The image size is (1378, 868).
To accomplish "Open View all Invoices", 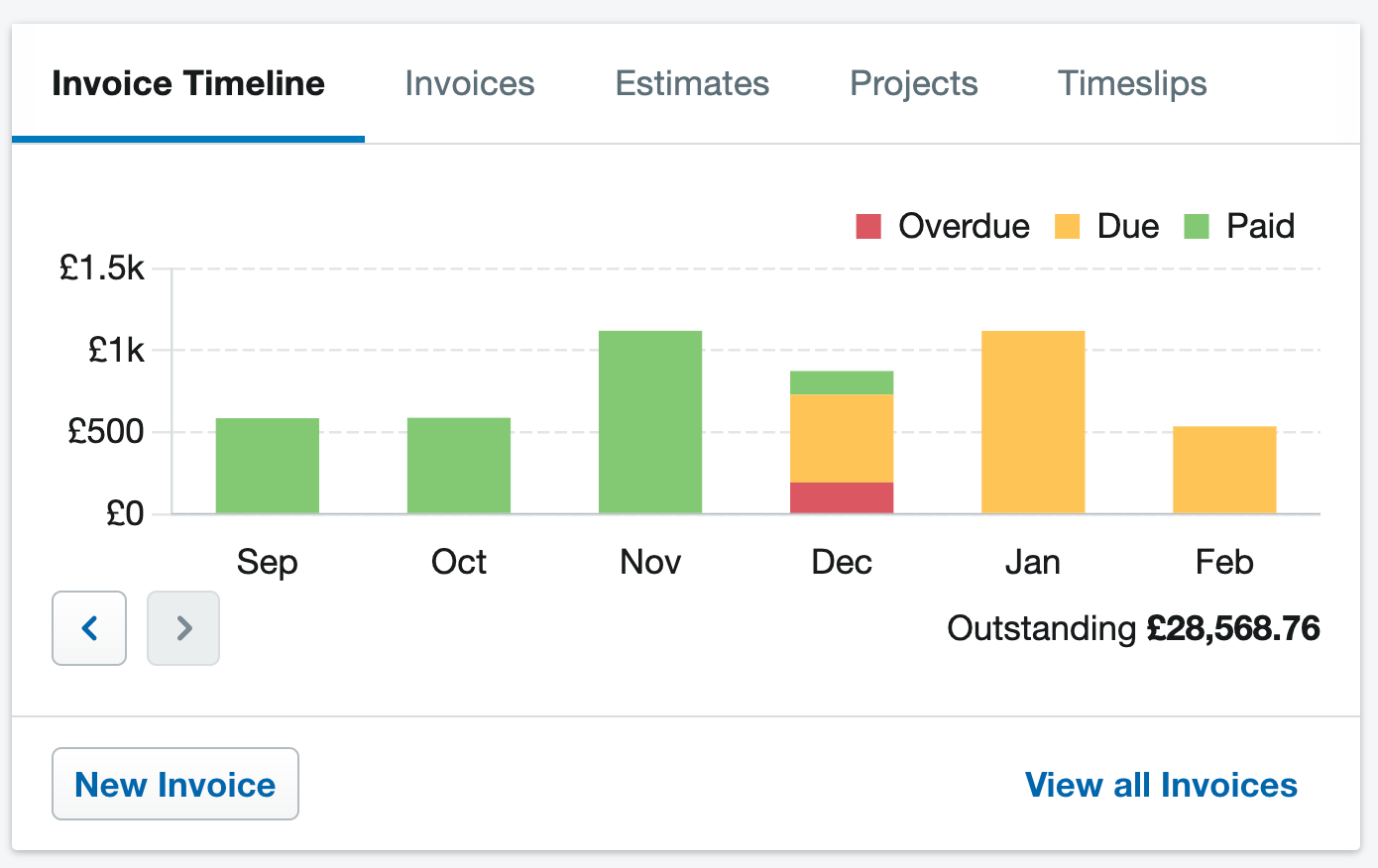I will [x=1160, y=784].
